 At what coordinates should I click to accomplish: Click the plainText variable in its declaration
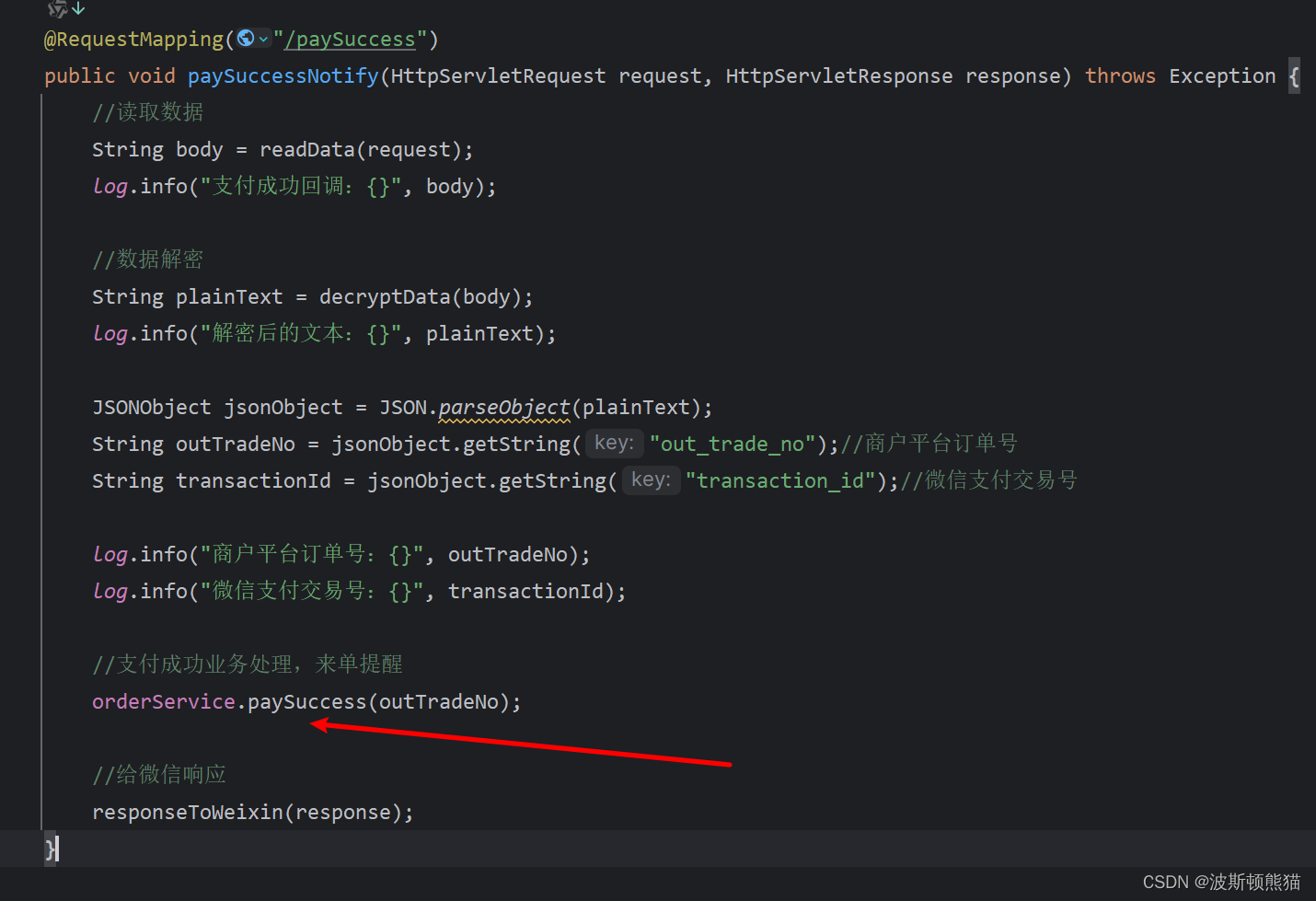(x=229, y=297)
